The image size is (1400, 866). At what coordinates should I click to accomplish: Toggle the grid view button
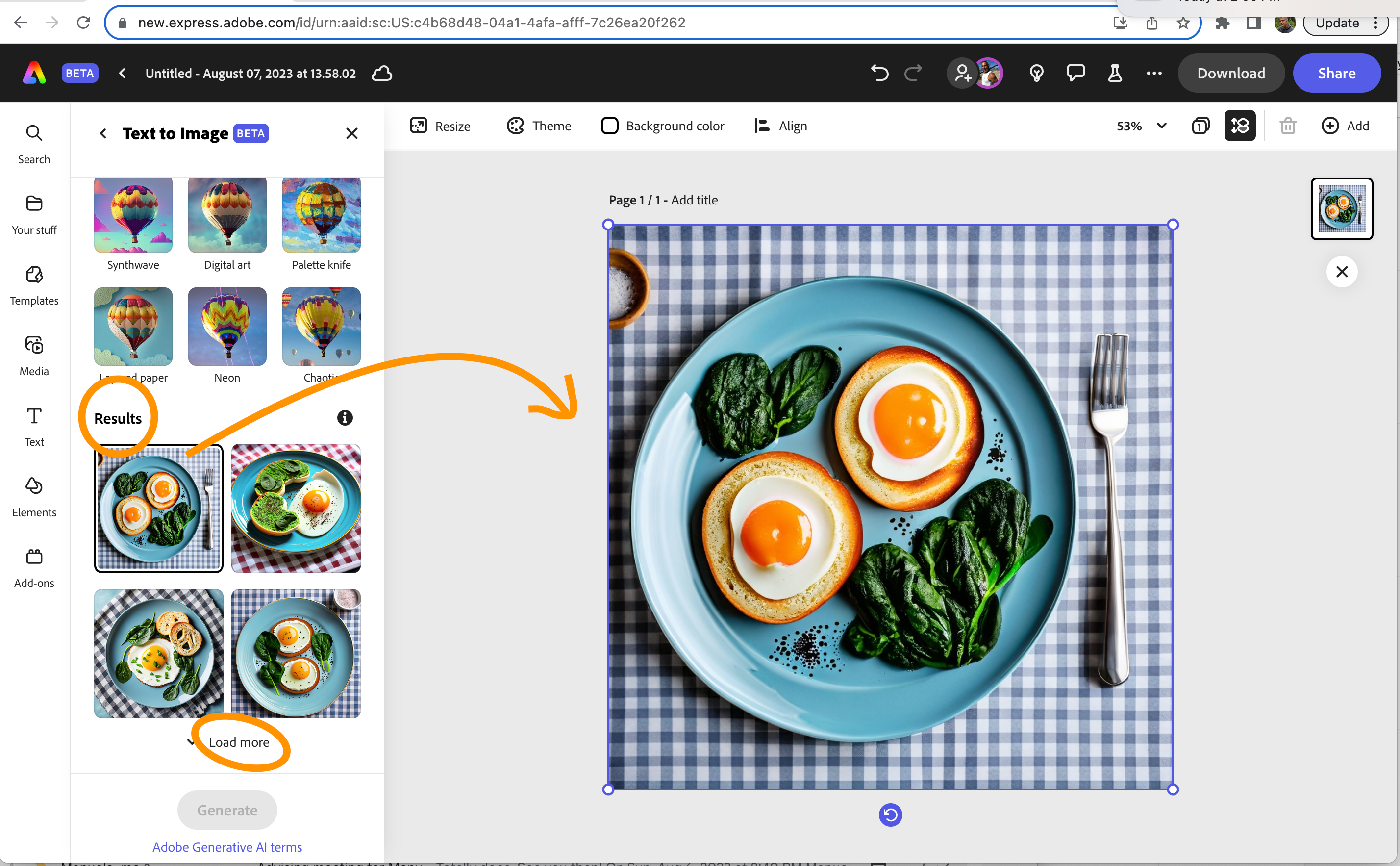pos(1240,126)
